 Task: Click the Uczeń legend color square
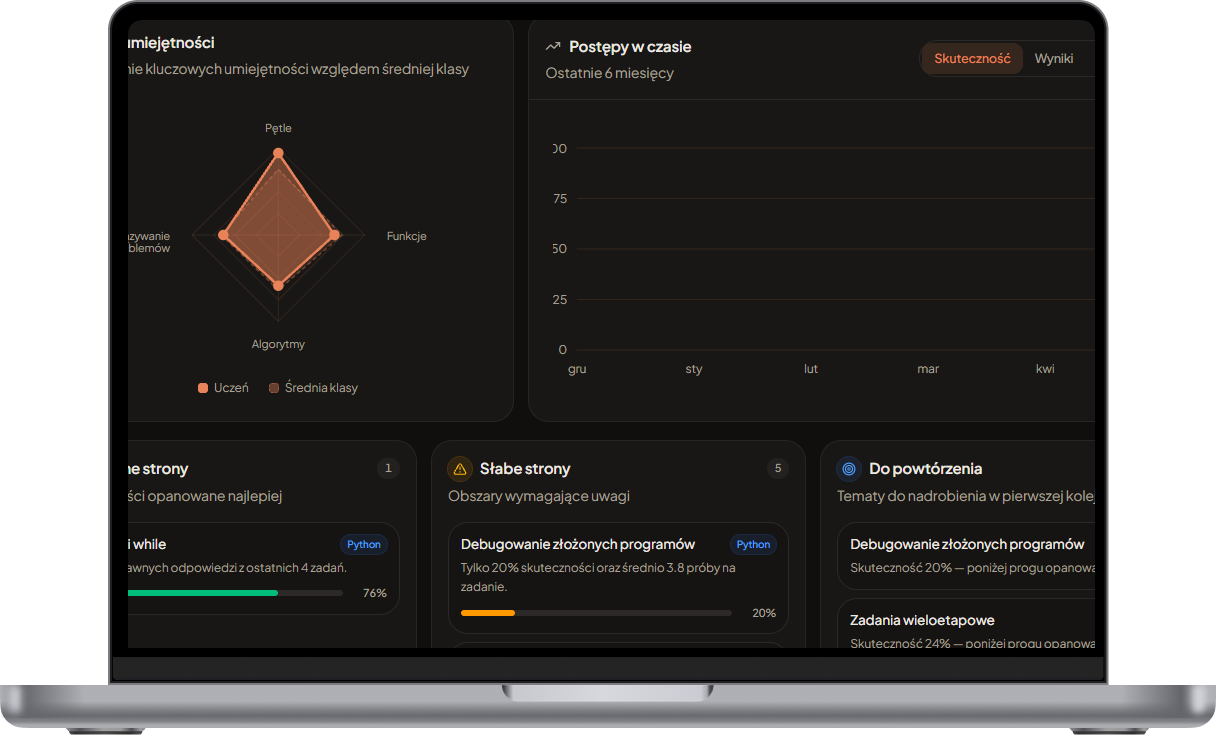click(203, 388)
